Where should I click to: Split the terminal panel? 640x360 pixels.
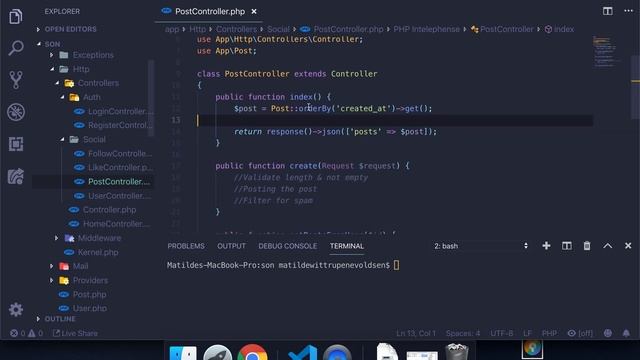567,246
